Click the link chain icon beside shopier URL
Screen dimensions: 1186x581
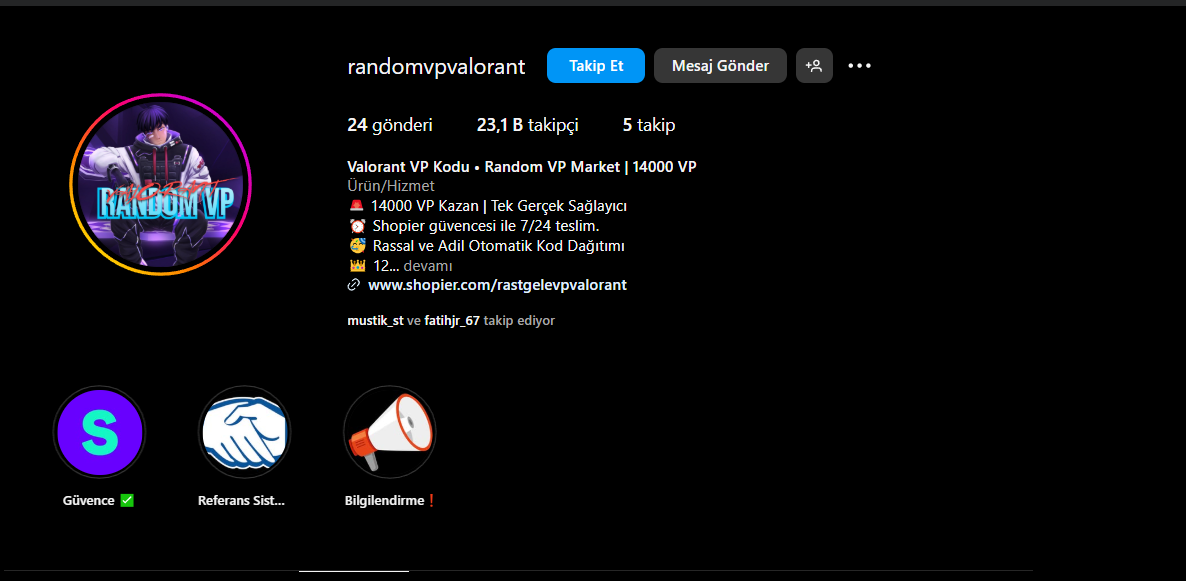353,285
